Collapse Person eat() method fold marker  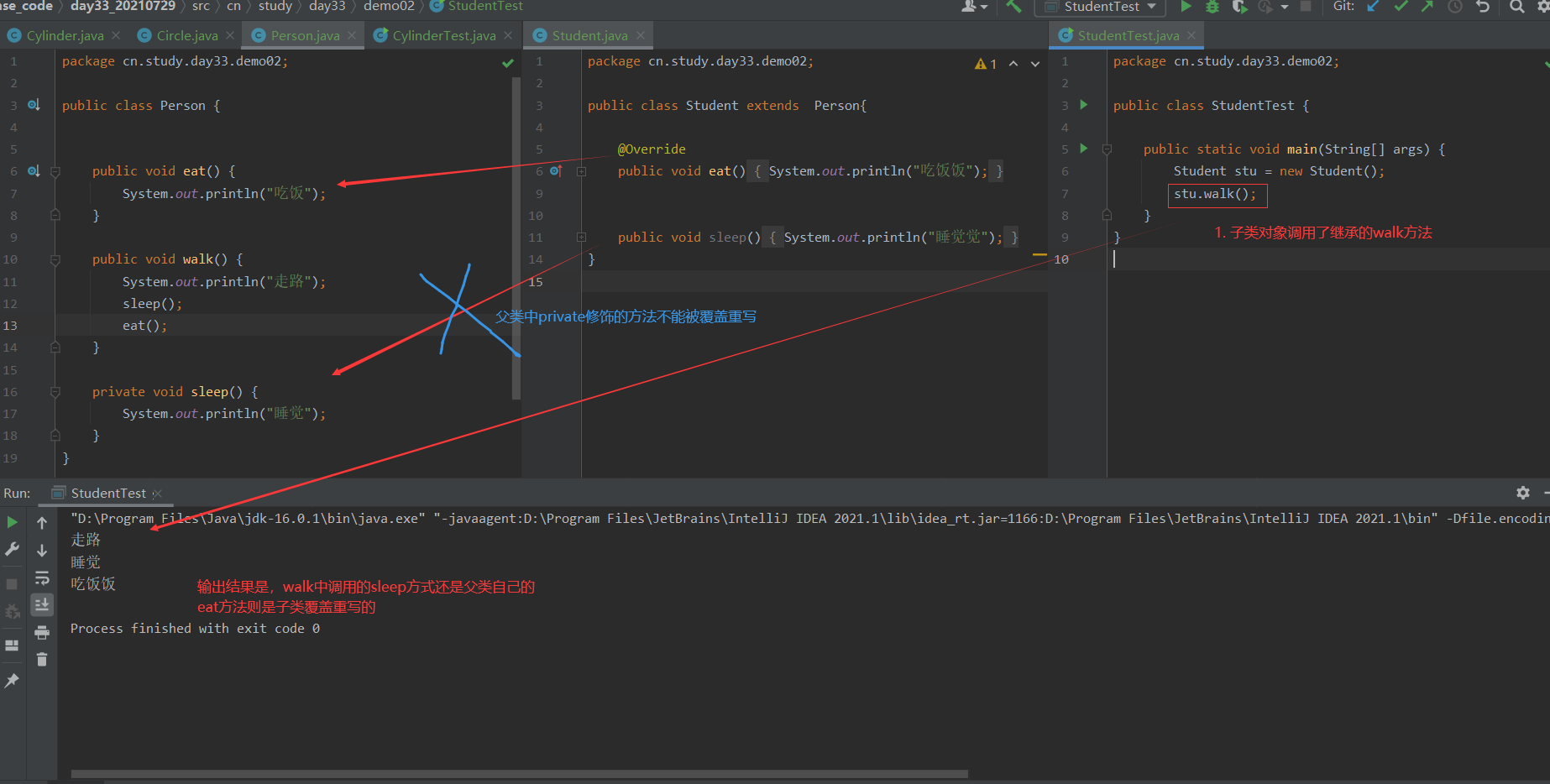coord(55,171)
